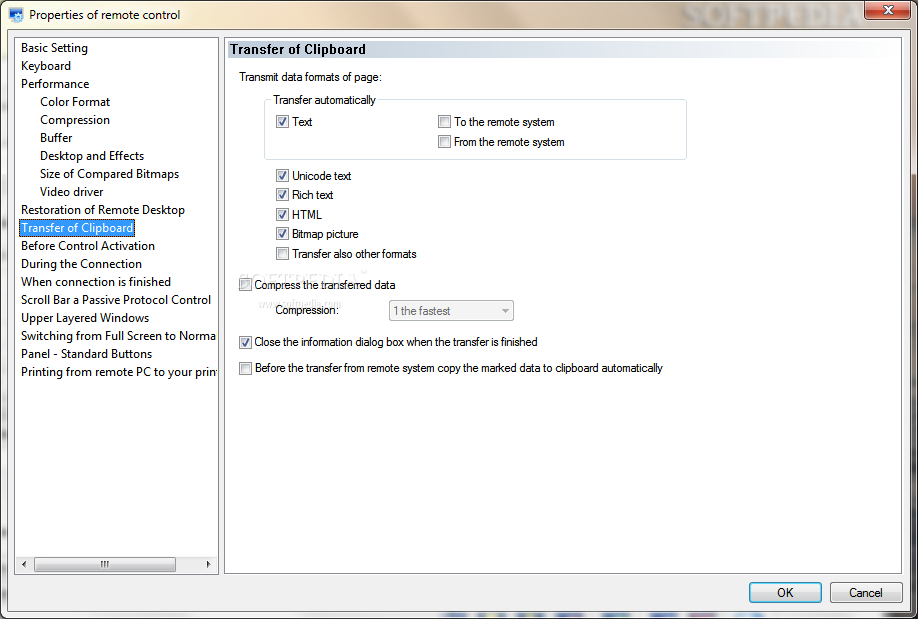Select Switching from Full Screen item
The image size is (918, 619).
[x=118, y=336]
